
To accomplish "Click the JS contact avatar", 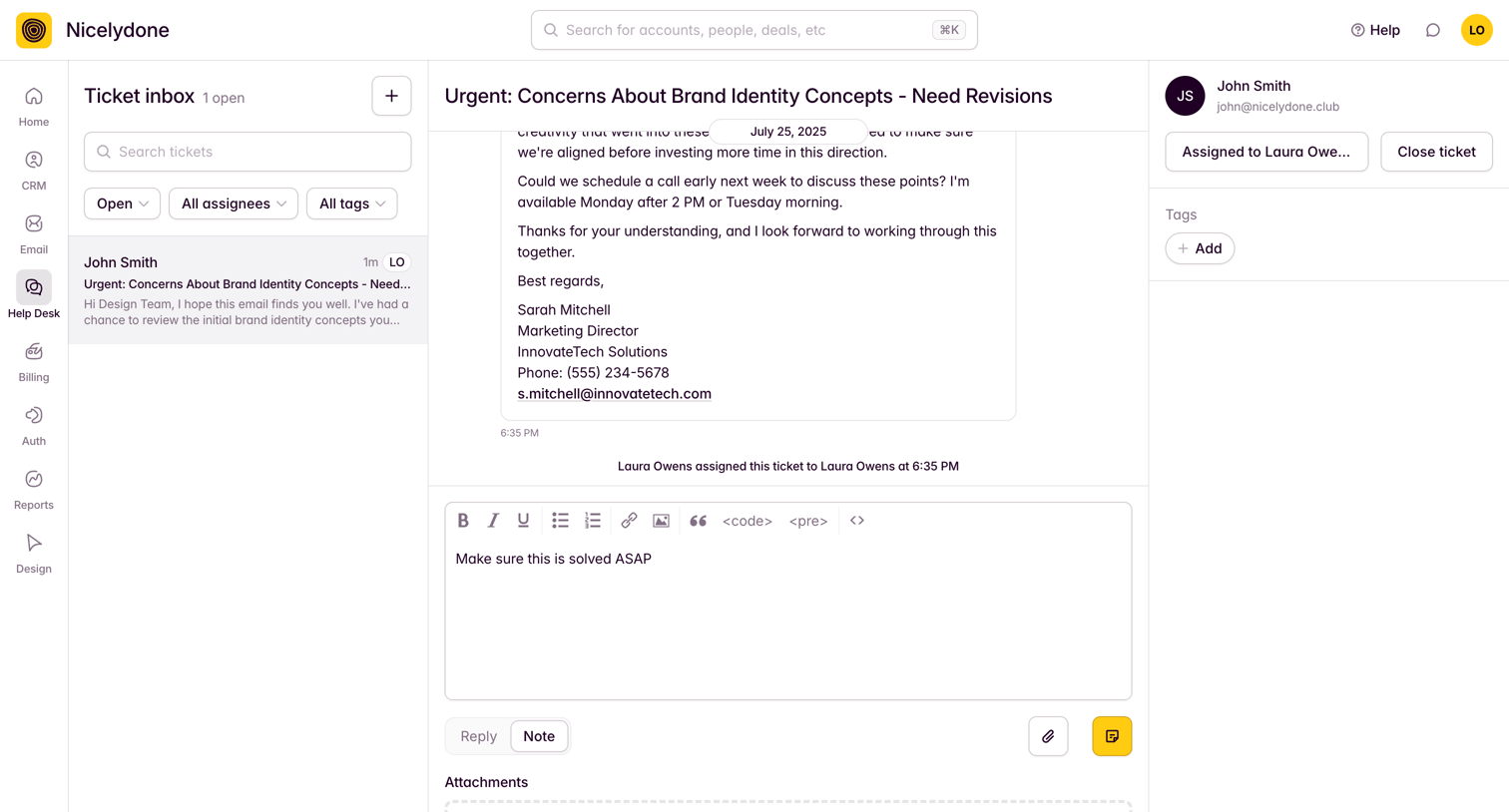I will pyautogui.click(x=1185, y=96).
